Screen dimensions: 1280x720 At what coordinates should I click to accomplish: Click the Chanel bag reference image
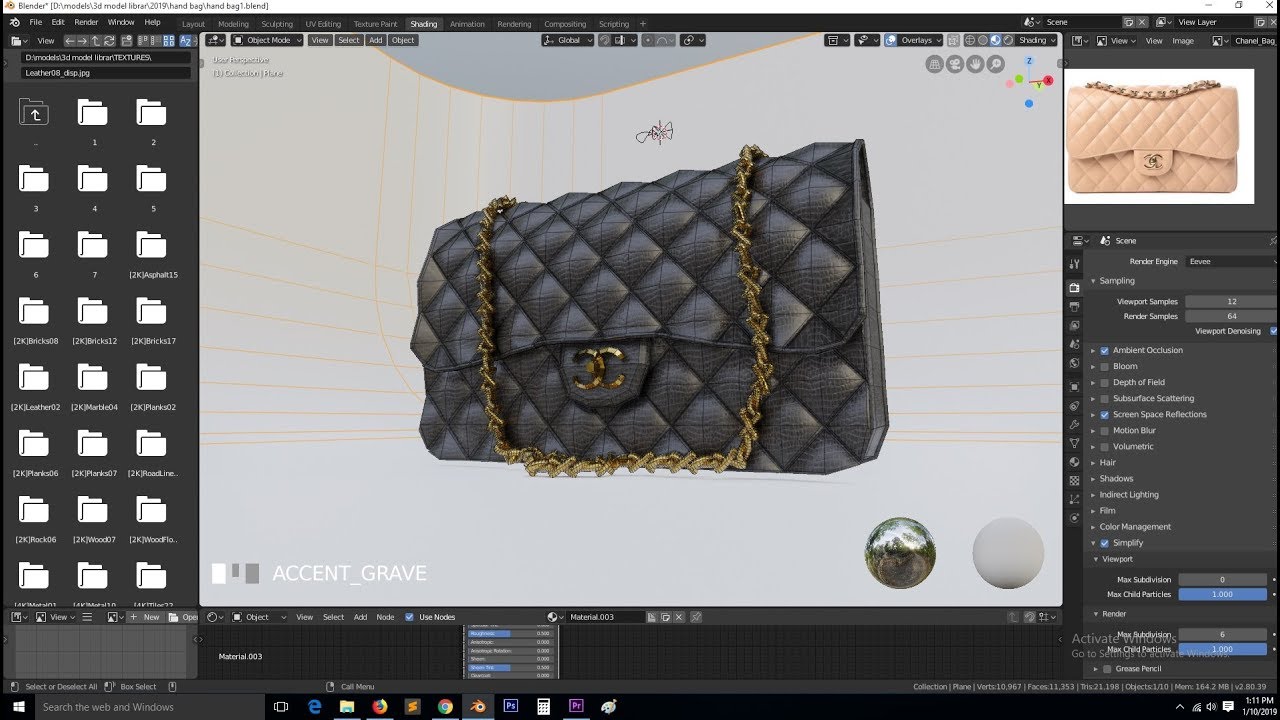pos(1159,136)
